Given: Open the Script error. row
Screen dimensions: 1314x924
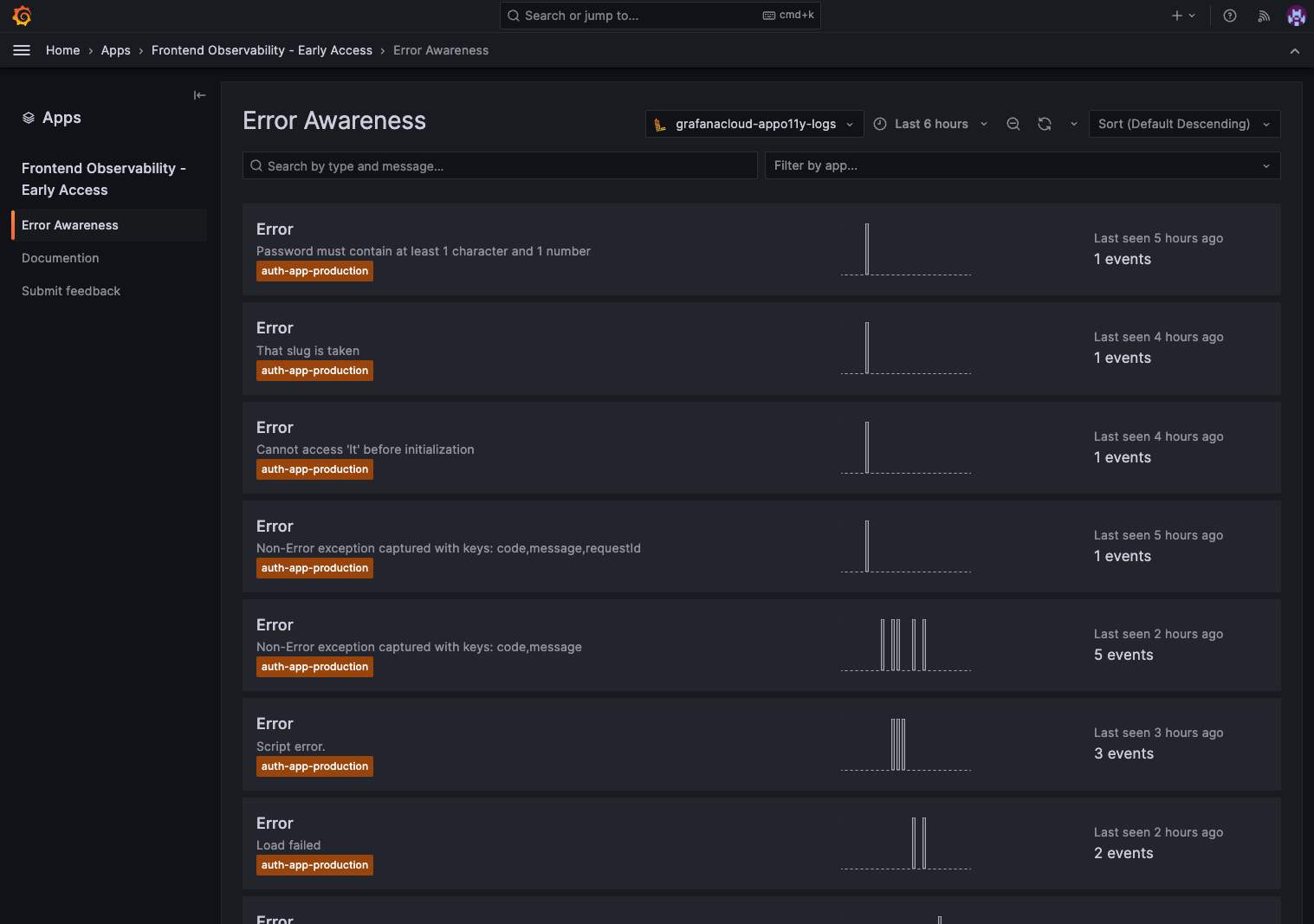Looking at the screenshot, I should coord(761,744).
